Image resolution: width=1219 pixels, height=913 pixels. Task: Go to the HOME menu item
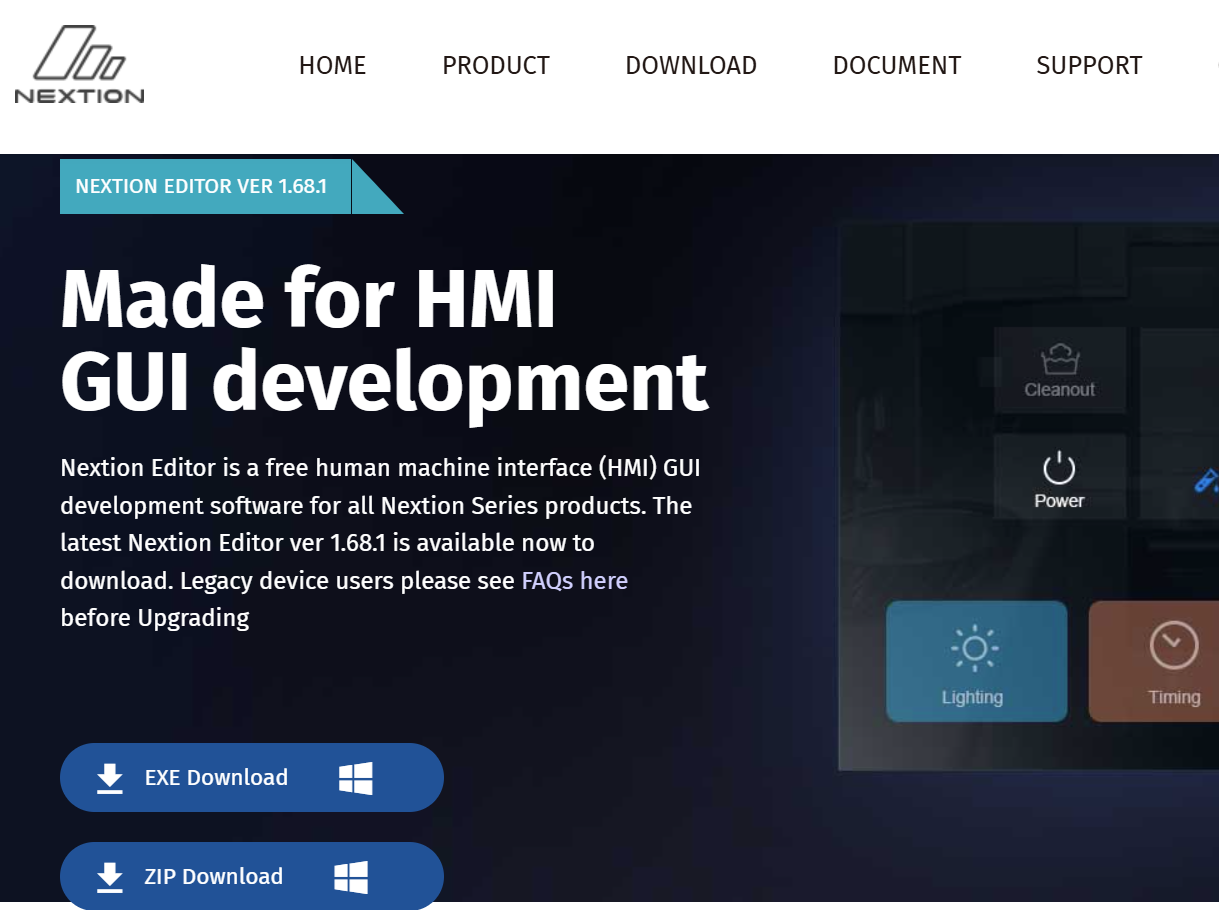pos(332,66)
